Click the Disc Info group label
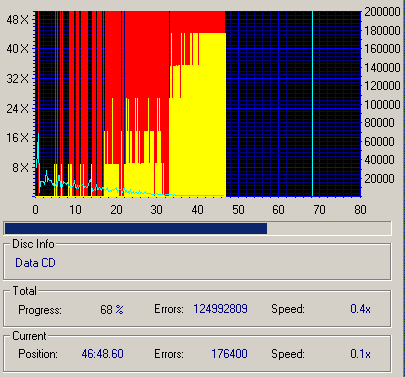Viewport: 405px width, 377px height. pyautogui.click(x=33, y=244)
